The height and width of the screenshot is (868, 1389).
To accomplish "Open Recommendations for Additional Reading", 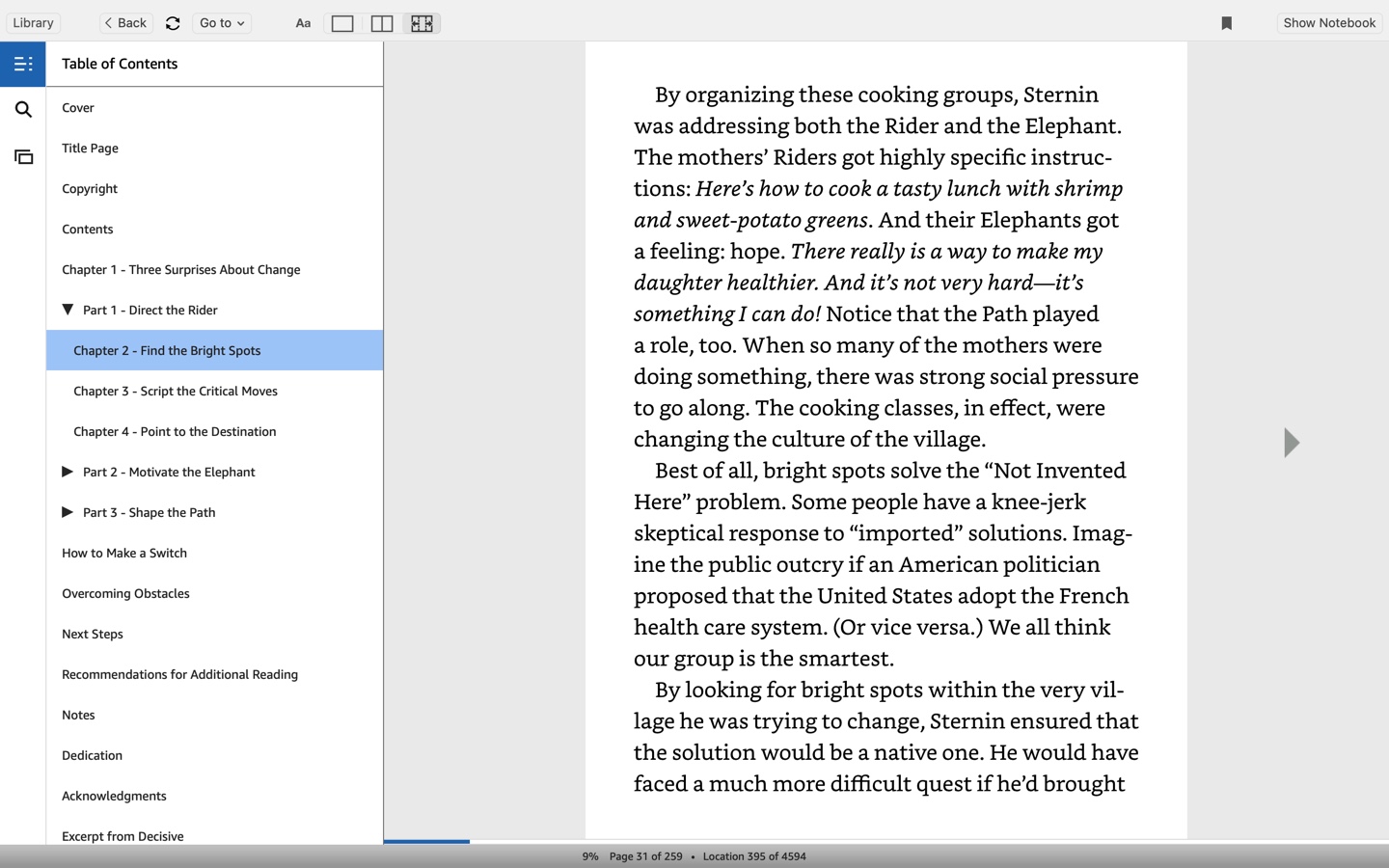I will click(x=214, y=674).
